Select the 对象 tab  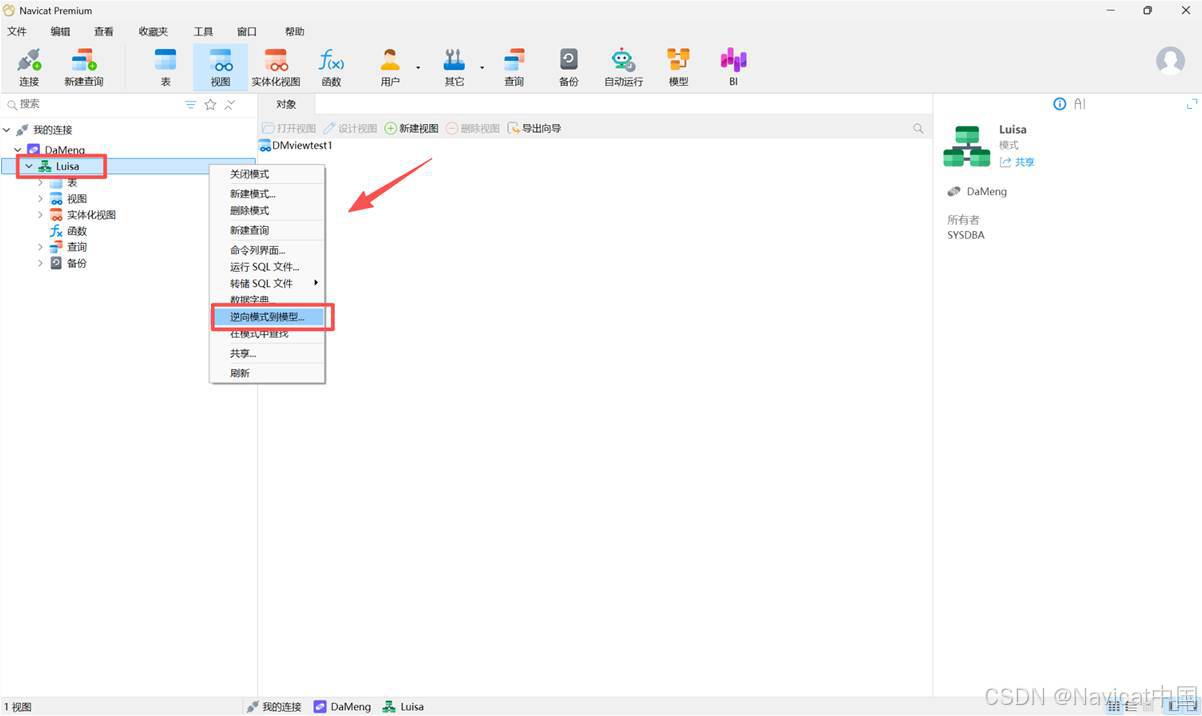click(286, 104)
